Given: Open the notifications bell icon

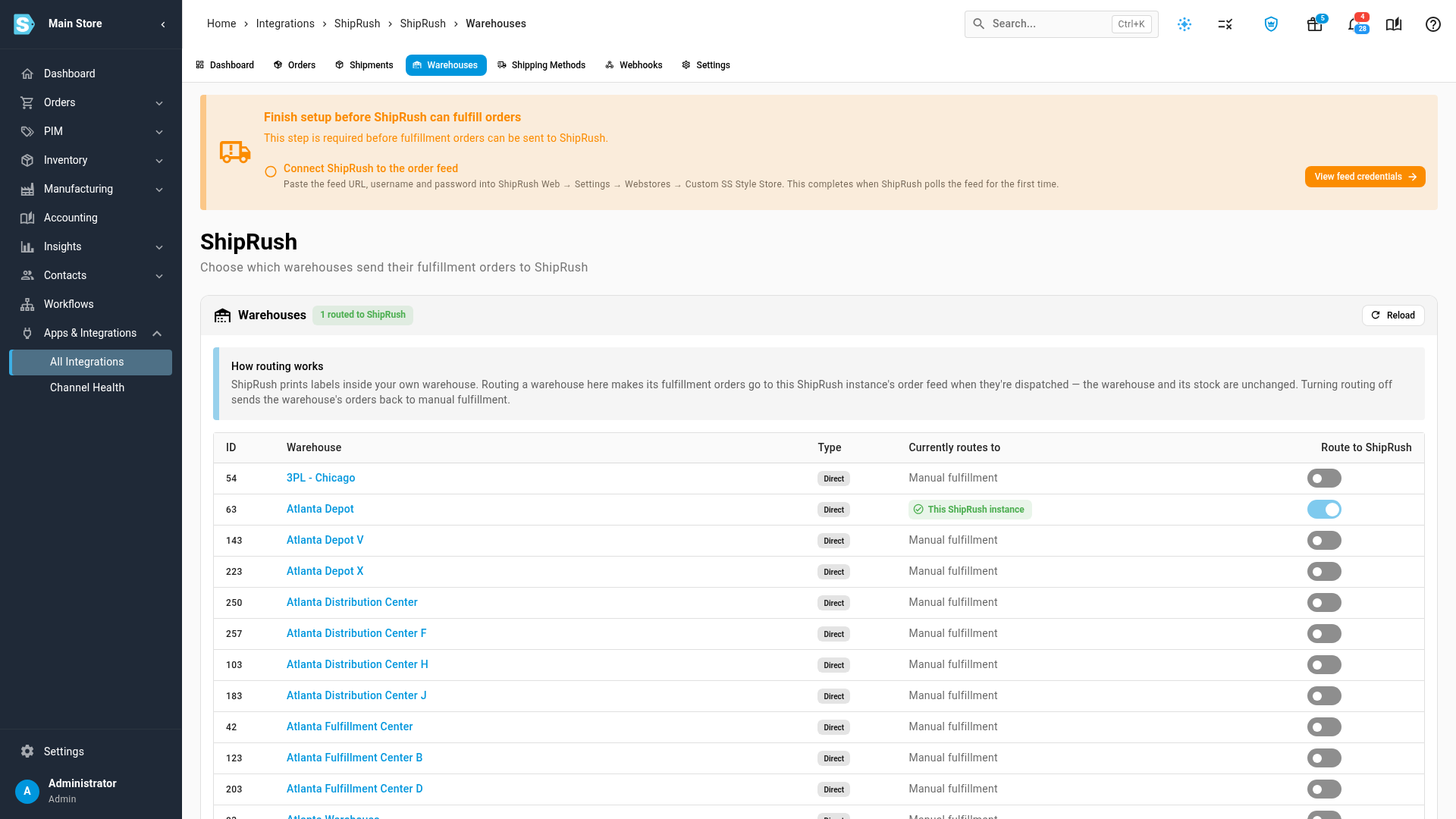Looking at the screenshot, I should click(1356, 24).
